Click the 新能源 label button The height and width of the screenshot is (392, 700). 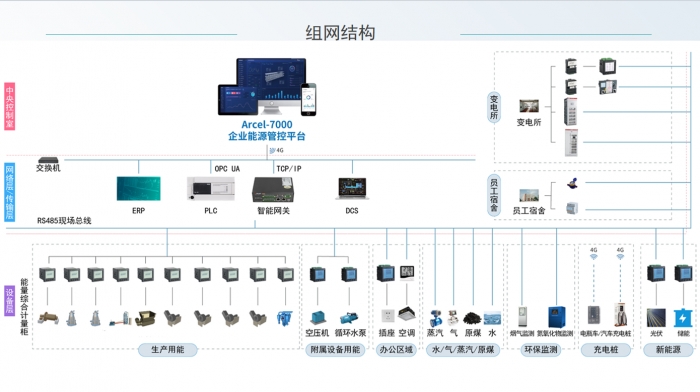tap(668, 350)
